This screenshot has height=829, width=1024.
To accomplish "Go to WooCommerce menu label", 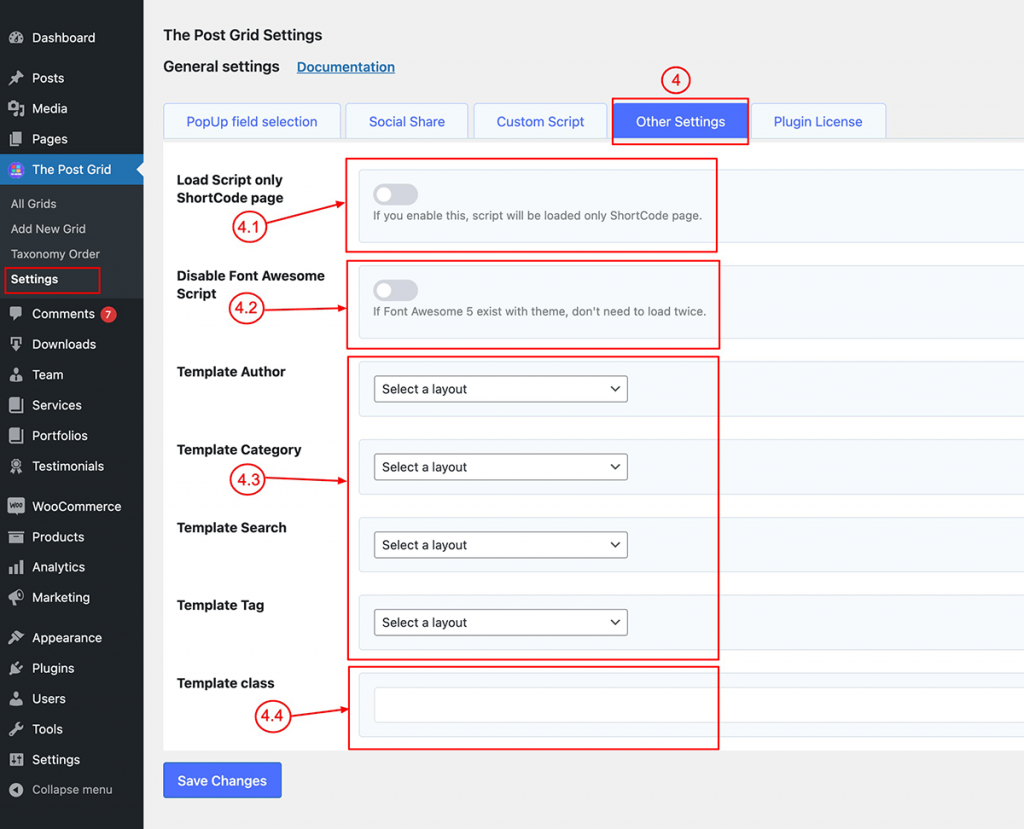I will tap(77, 506).
